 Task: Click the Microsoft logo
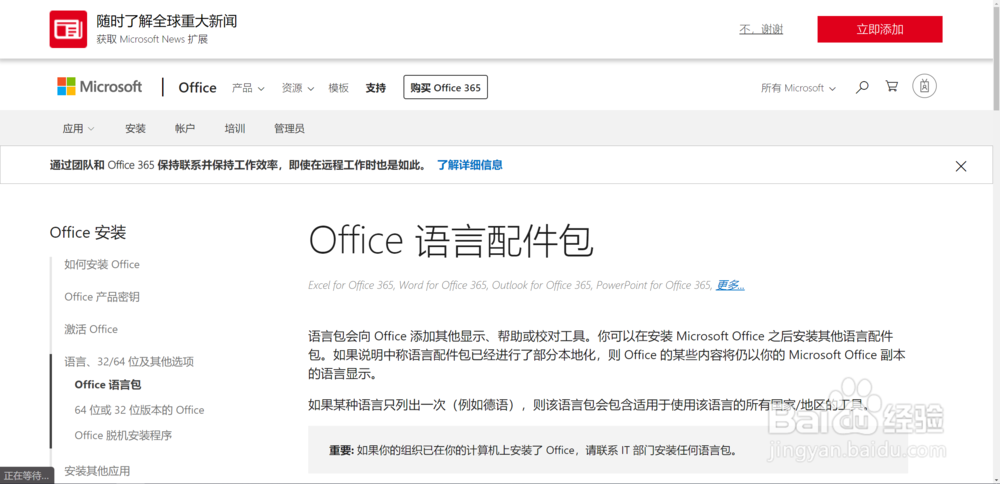point(99,87)
